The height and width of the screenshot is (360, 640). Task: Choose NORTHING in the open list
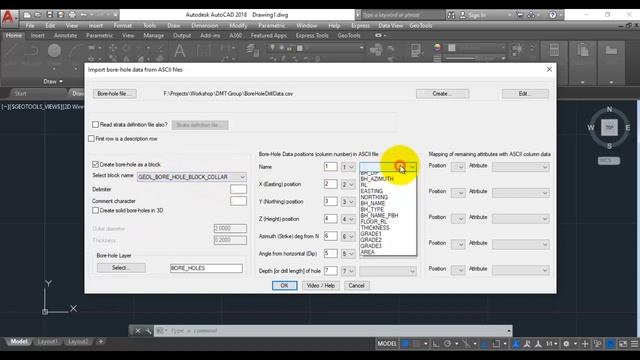(374, 197)
